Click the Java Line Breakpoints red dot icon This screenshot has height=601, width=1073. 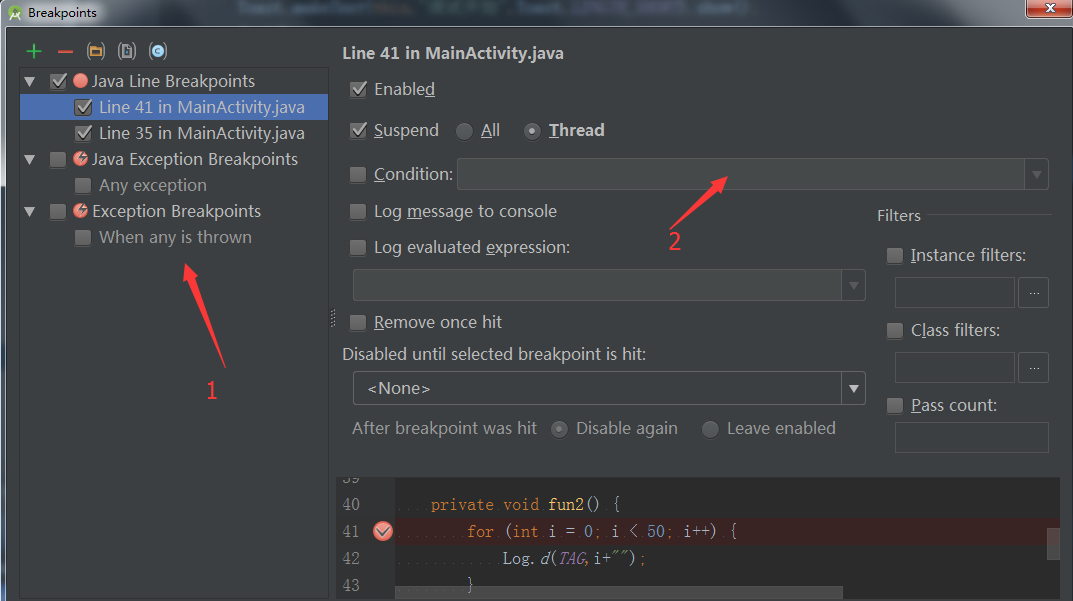(x=80, y=81)
